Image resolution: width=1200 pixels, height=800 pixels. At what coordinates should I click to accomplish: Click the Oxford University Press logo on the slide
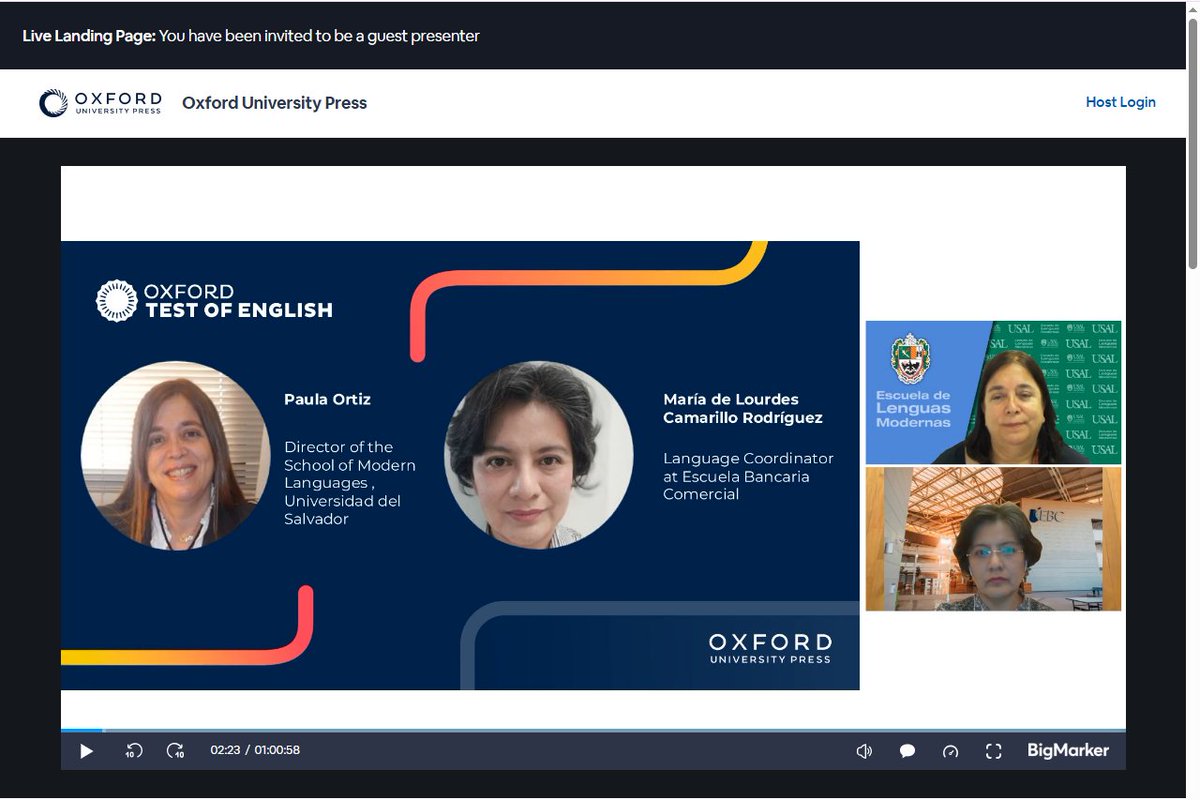click(769, 648)
